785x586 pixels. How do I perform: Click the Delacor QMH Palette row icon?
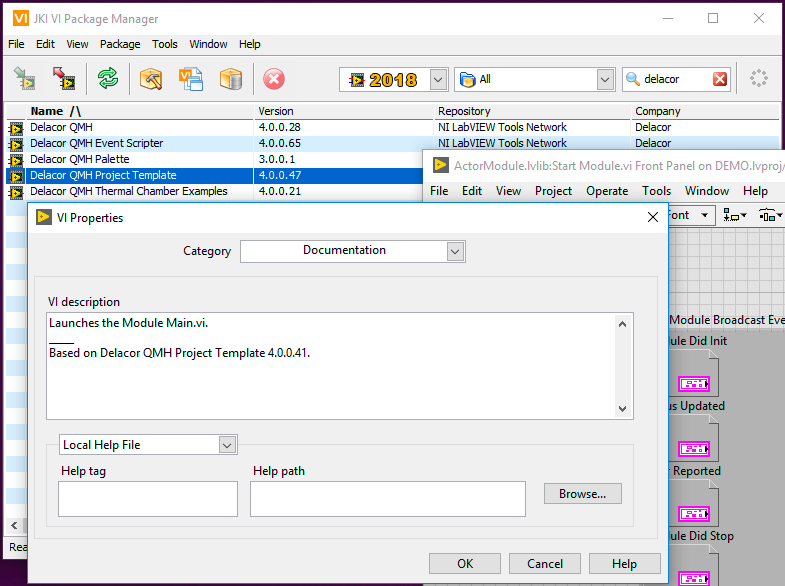16,160
